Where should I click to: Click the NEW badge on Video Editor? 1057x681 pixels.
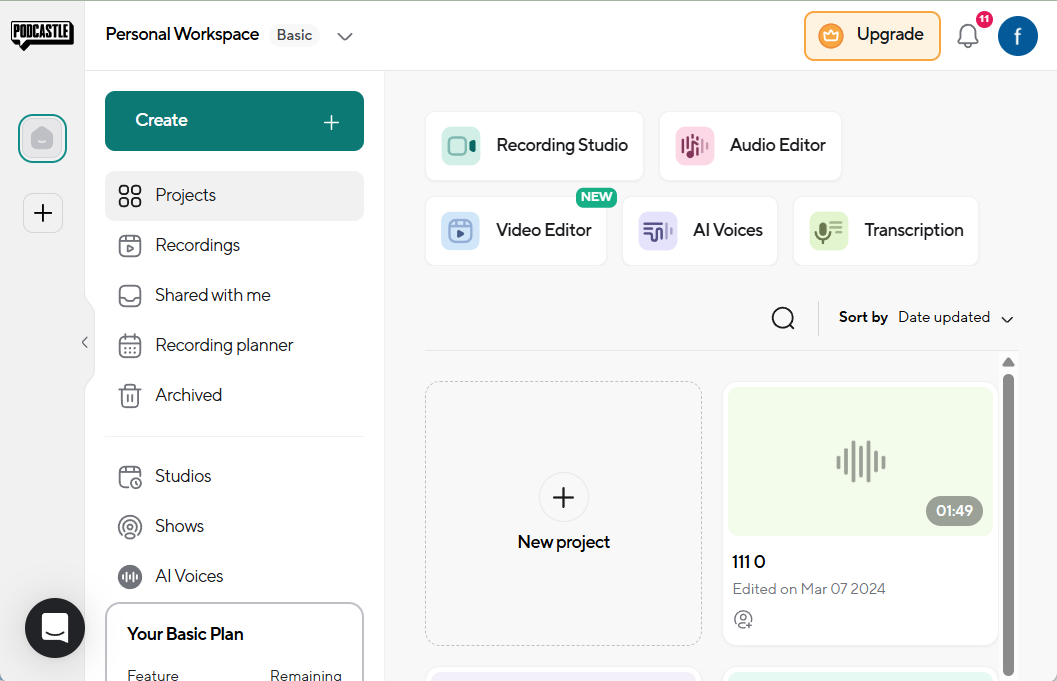pos(597,197)
